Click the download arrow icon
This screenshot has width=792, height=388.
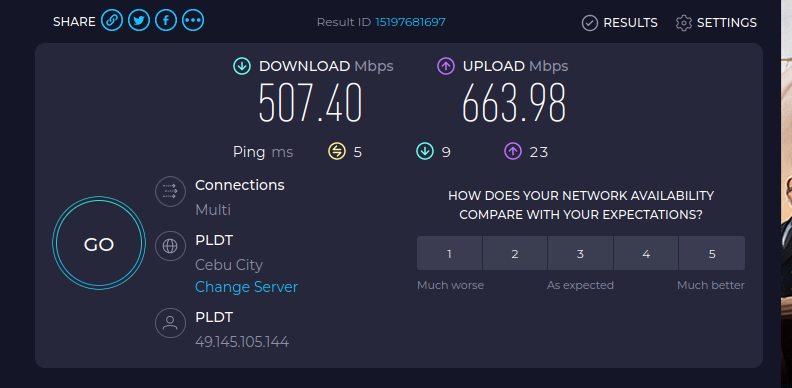(x=242, y=66)
